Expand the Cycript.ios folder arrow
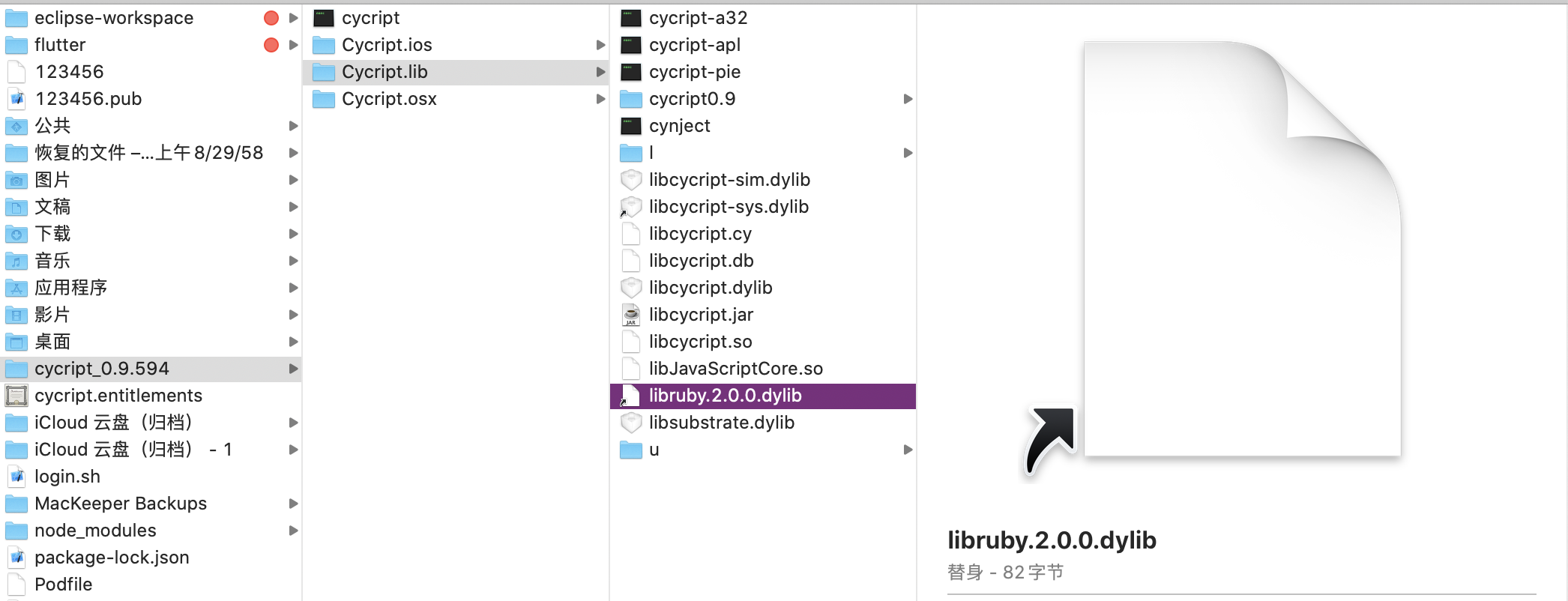Viewport: 1568px width, 601px height. 600,45
